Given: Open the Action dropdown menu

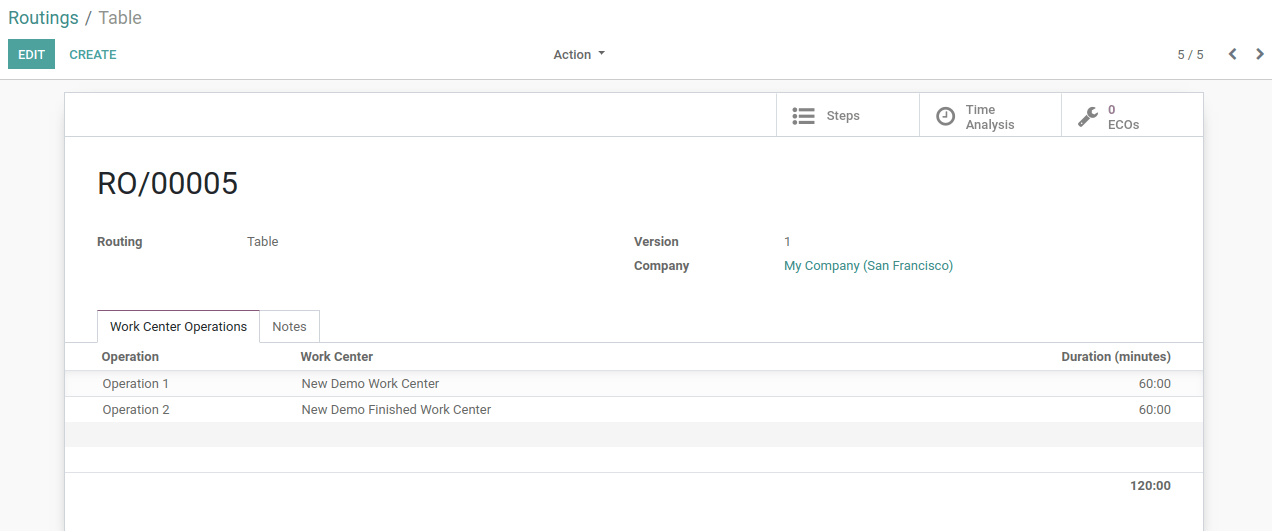Looking at the screenshot, I should tap(579, 55).
